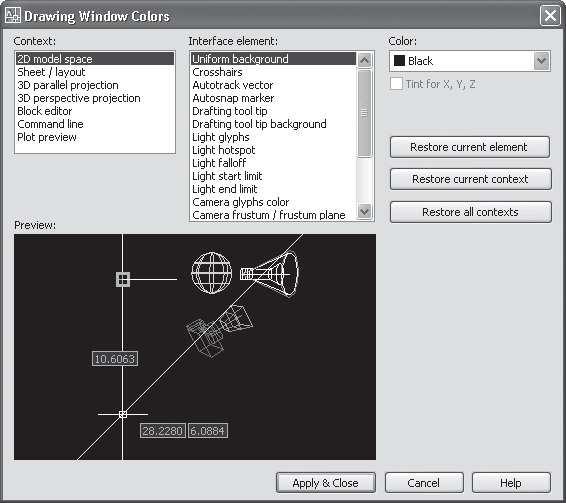566x503 pixels.
Task: Select Plot preview context
Action: [x=95, y=137]
